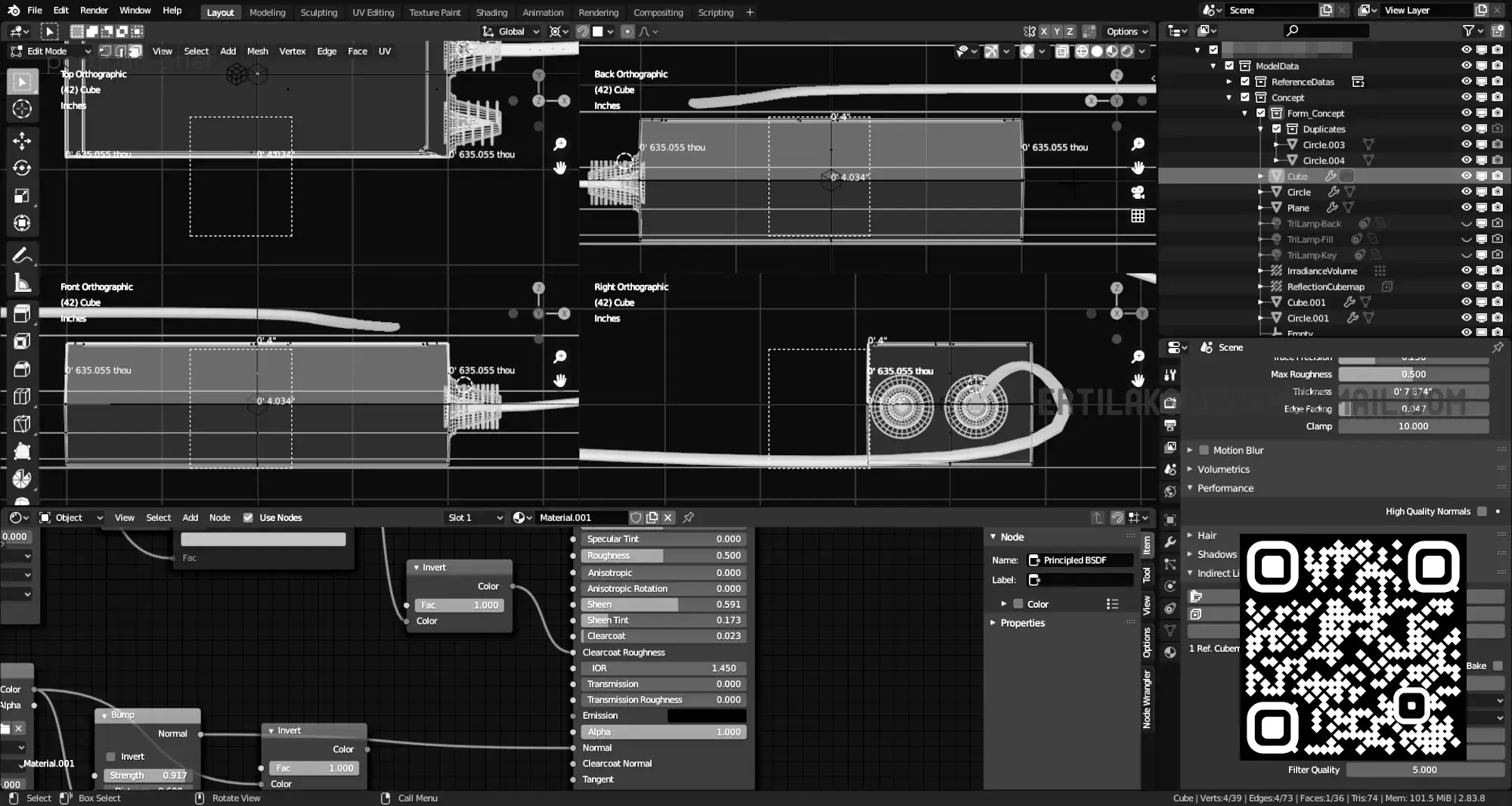Click the camera view icon in Back view
Viewport: 1512px width, 806px height.
pos(1138,192)
